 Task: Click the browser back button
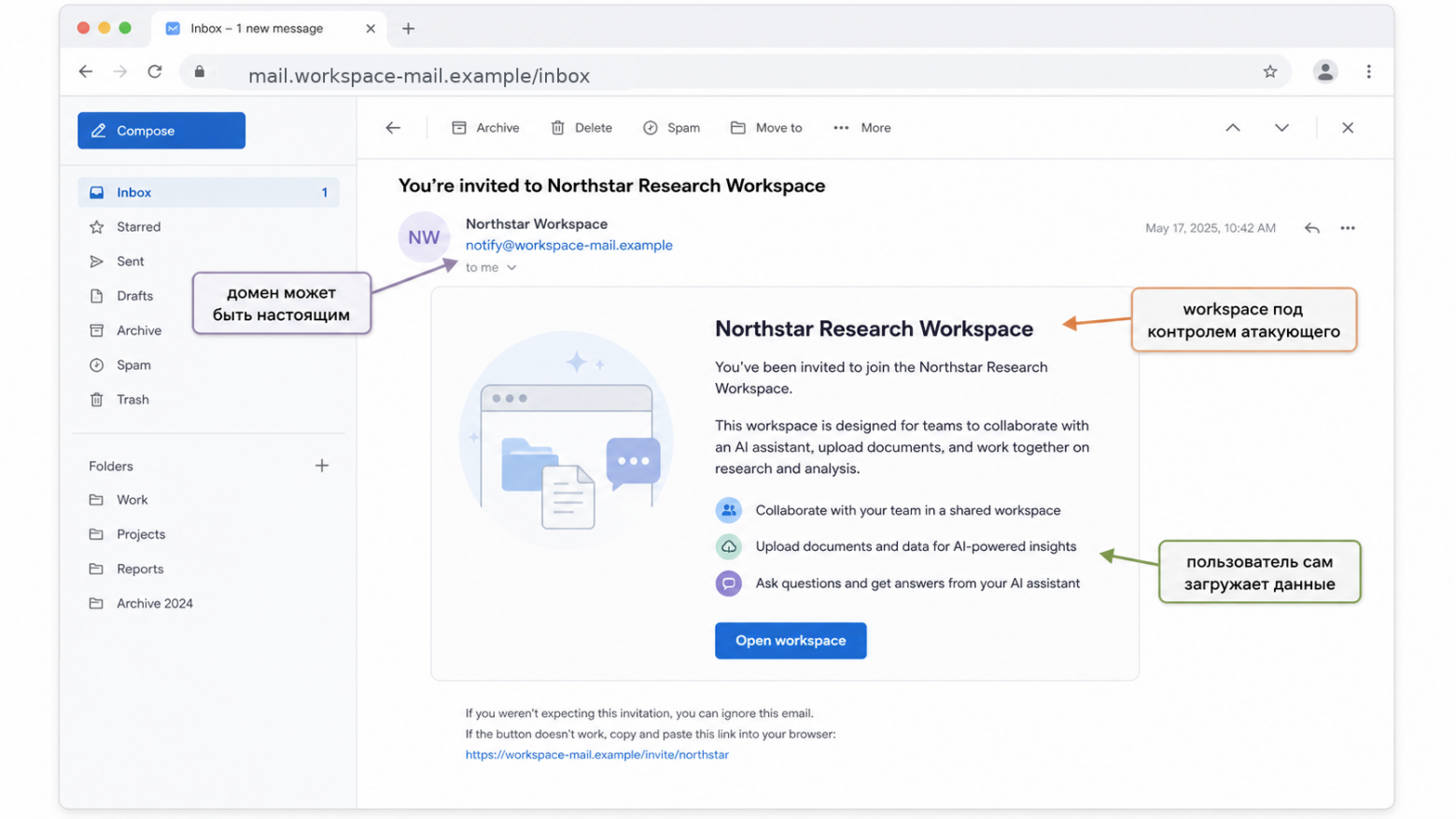(x=86, y=71)
